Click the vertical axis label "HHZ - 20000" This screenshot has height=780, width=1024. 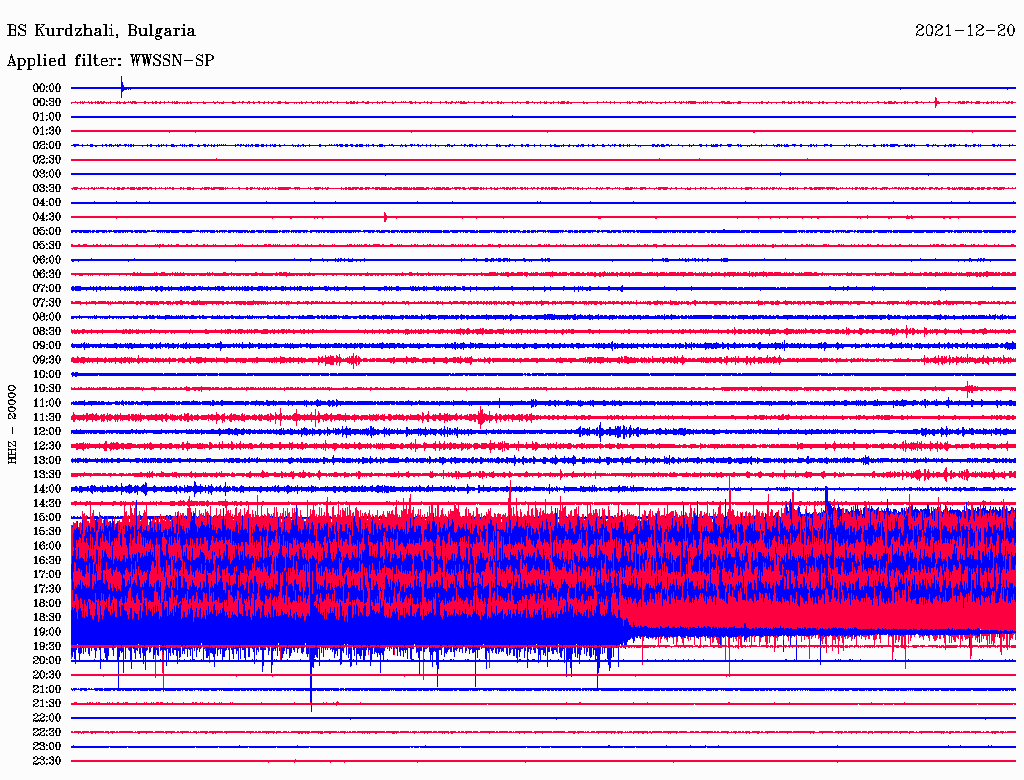coord(12,425)
